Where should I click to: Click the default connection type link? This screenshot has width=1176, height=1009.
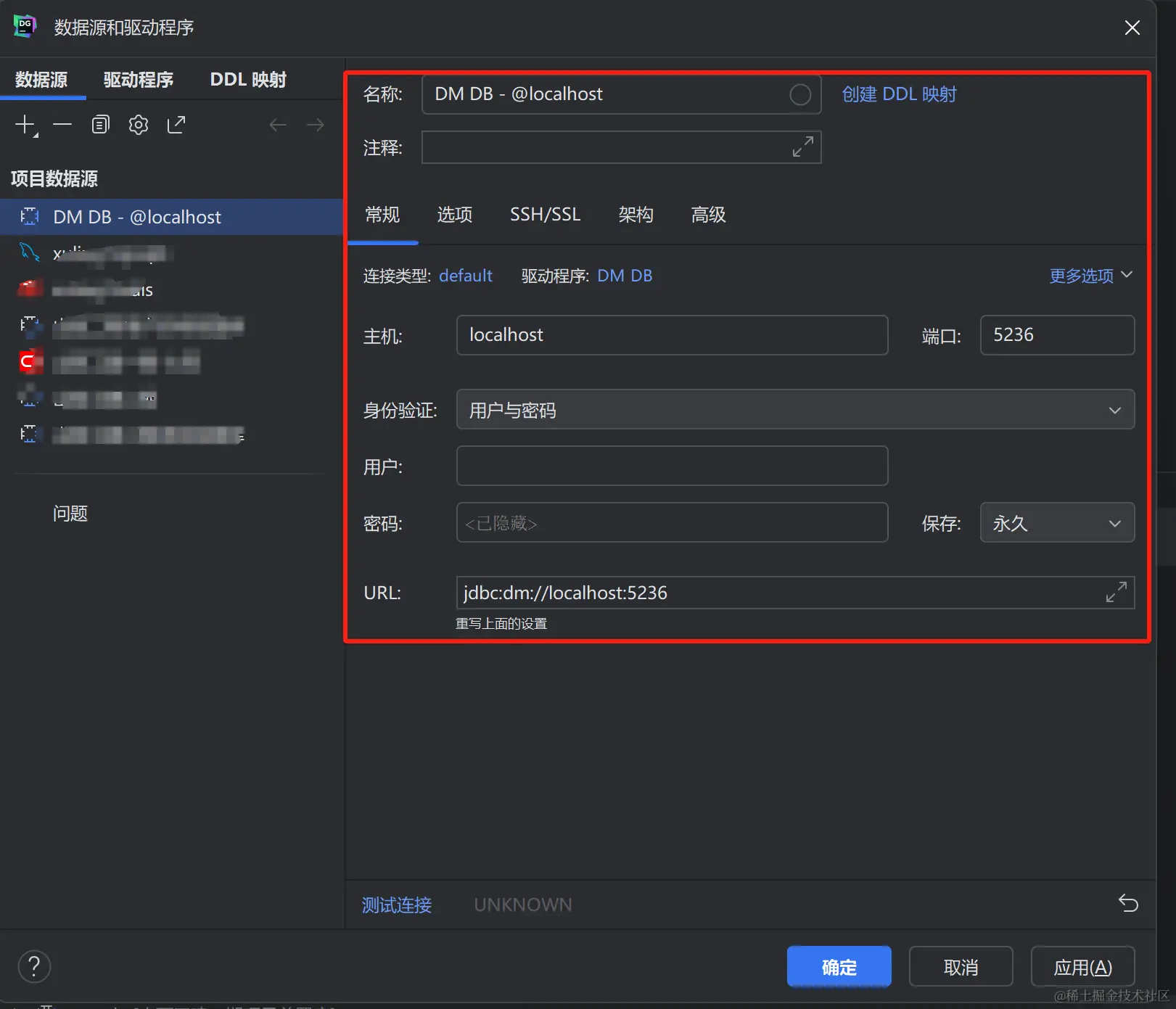pos(466,276)
